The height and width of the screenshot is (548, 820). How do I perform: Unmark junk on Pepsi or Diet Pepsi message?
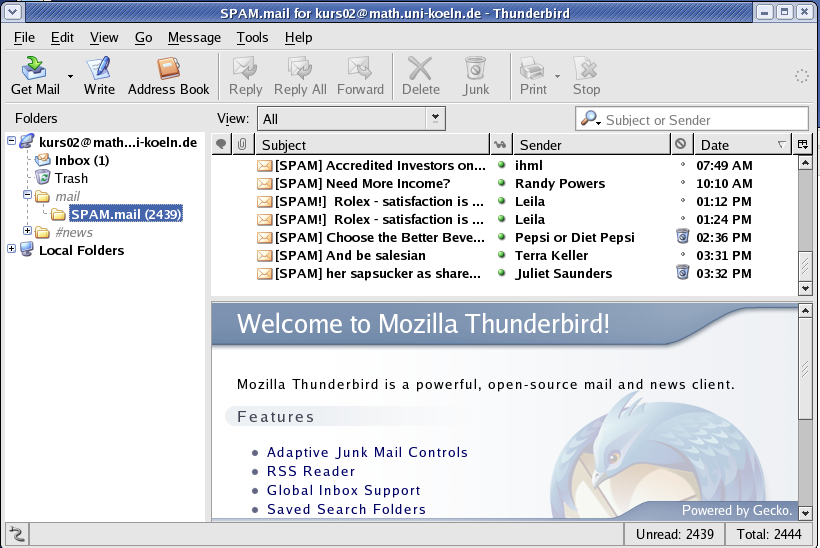click(x=682, y=236)
